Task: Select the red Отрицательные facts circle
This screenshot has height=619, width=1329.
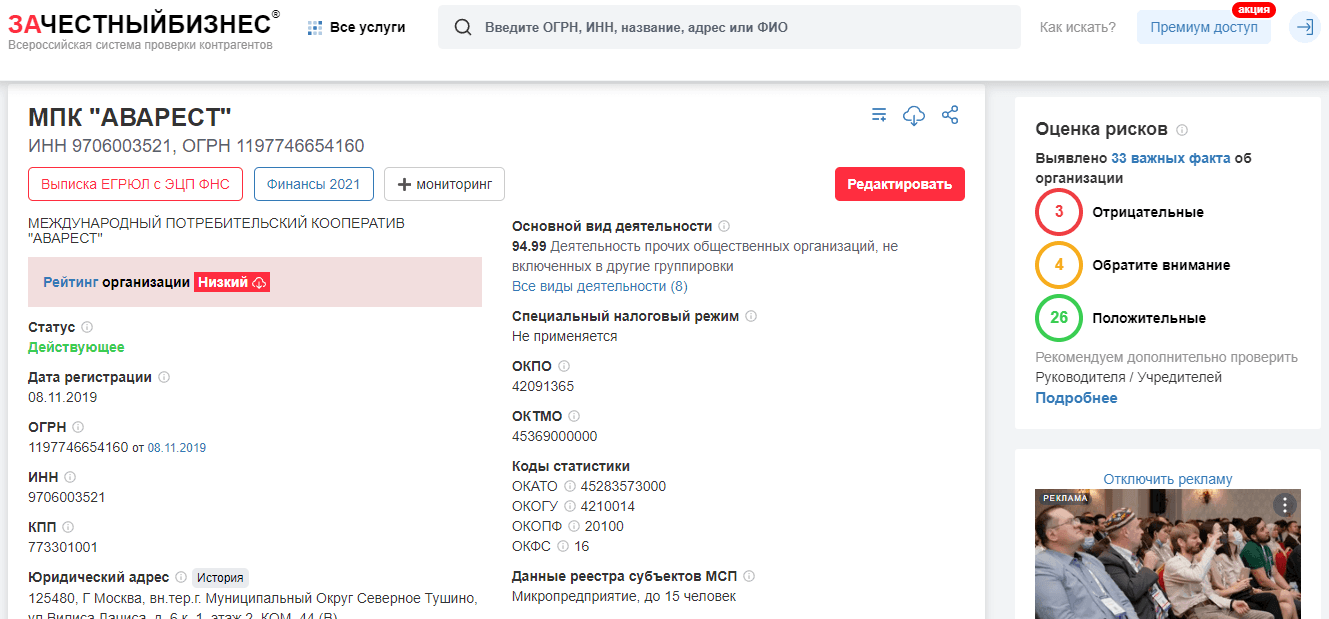Action: pos(1059,212)
